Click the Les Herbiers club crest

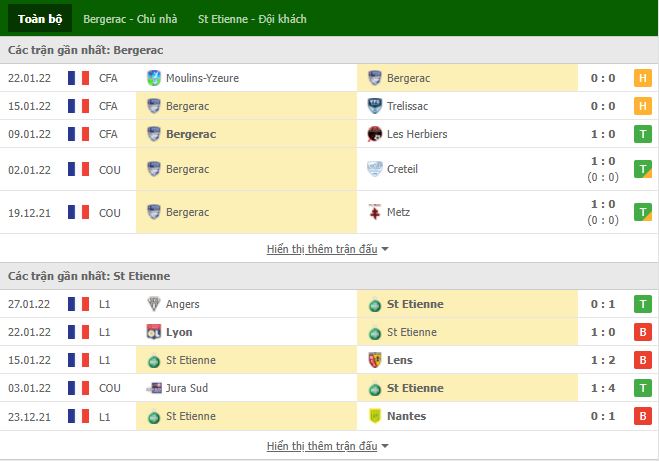[x=374, y=134]
